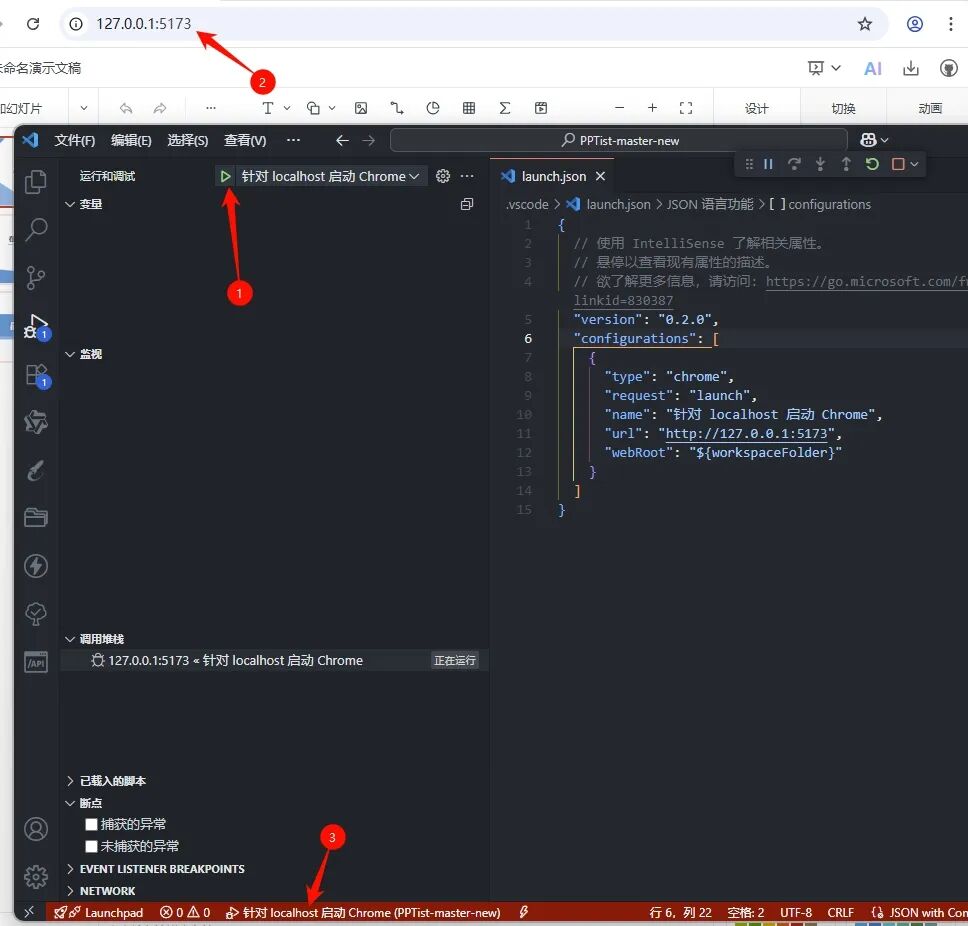The height and width of the screenshot is (926, 968).
Task: Click the CRLF line ending in the status bar
Action: (840, 912)
